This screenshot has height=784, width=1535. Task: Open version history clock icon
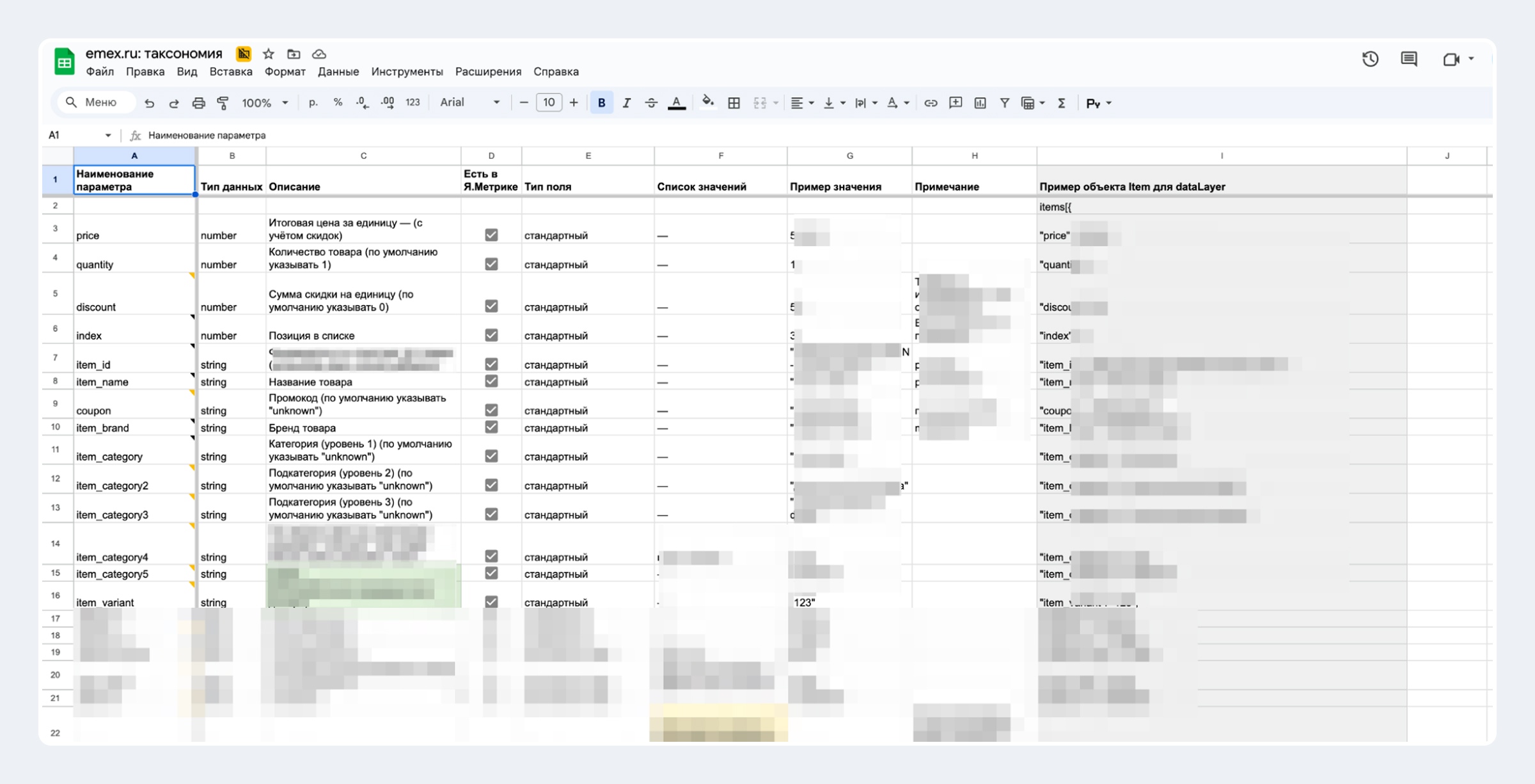point(1370,59)
